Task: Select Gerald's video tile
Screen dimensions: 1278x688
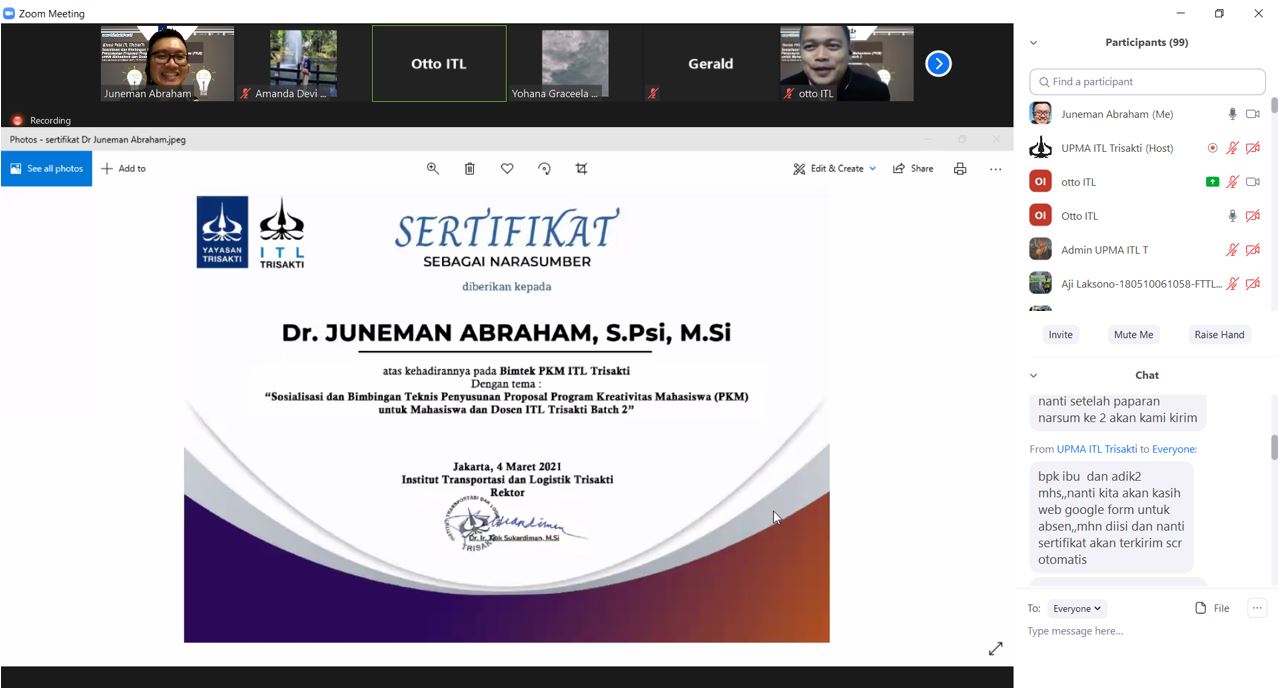Action: (x=711, y=64)
